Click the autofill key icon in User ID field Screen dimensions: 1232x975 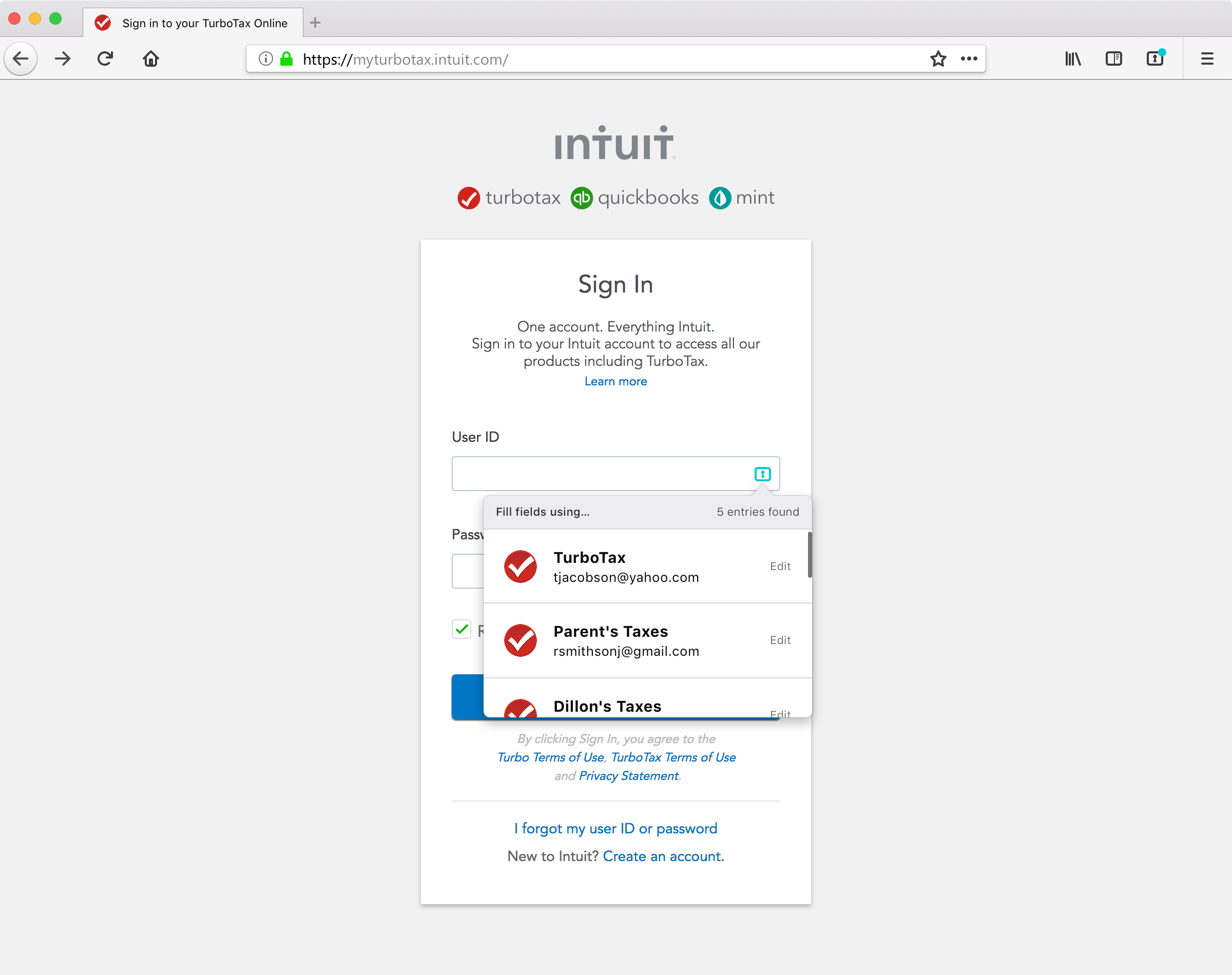pyautogui.click(x=762, y=473)
